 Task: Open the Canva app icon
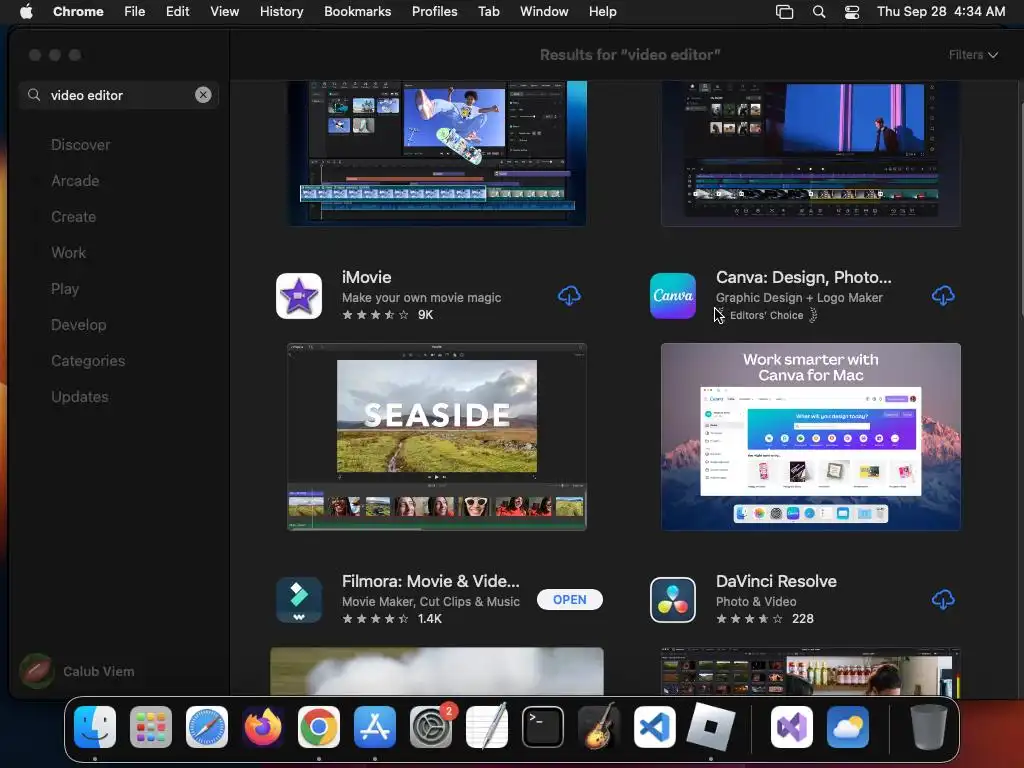point(673,296)
